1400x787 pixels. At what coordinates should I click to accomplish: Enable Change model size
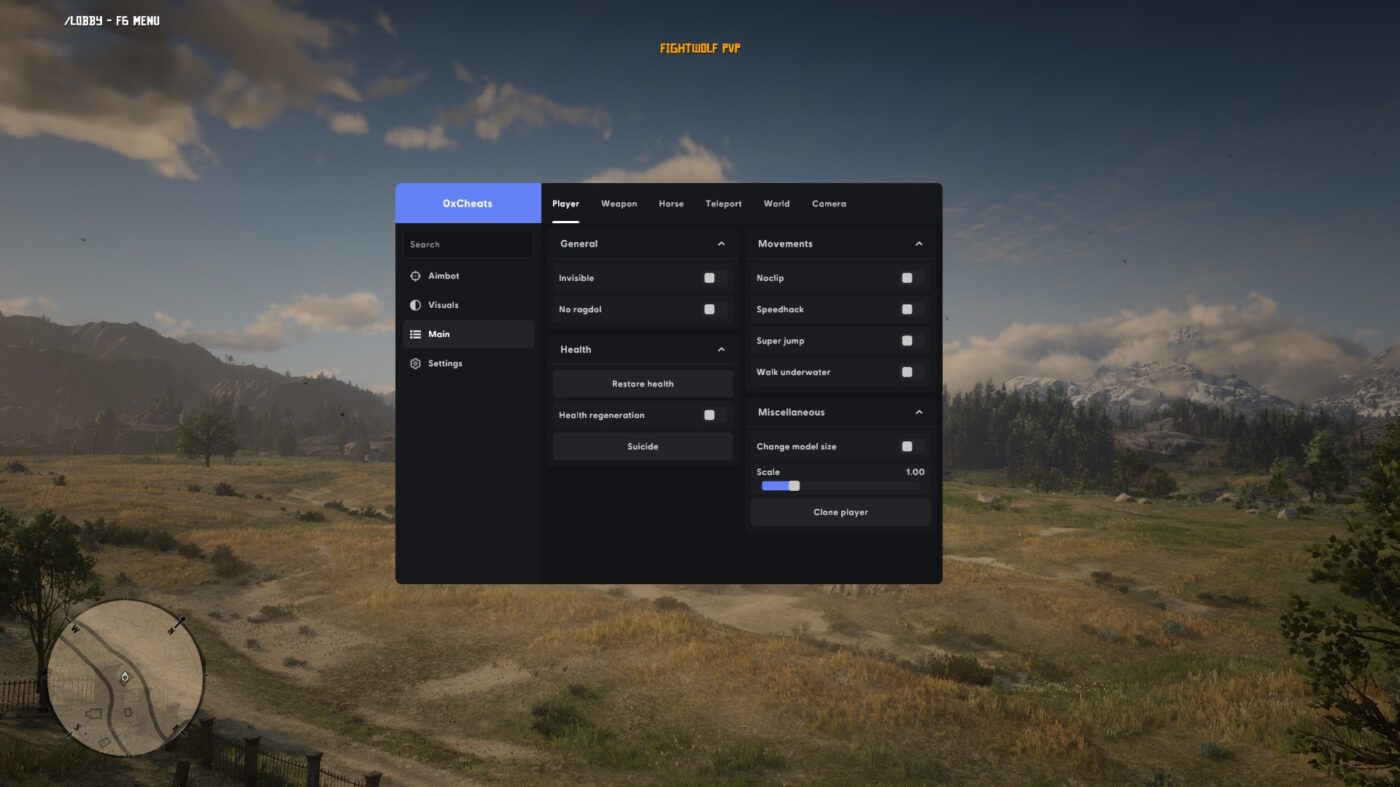click(x=907, y=445)
